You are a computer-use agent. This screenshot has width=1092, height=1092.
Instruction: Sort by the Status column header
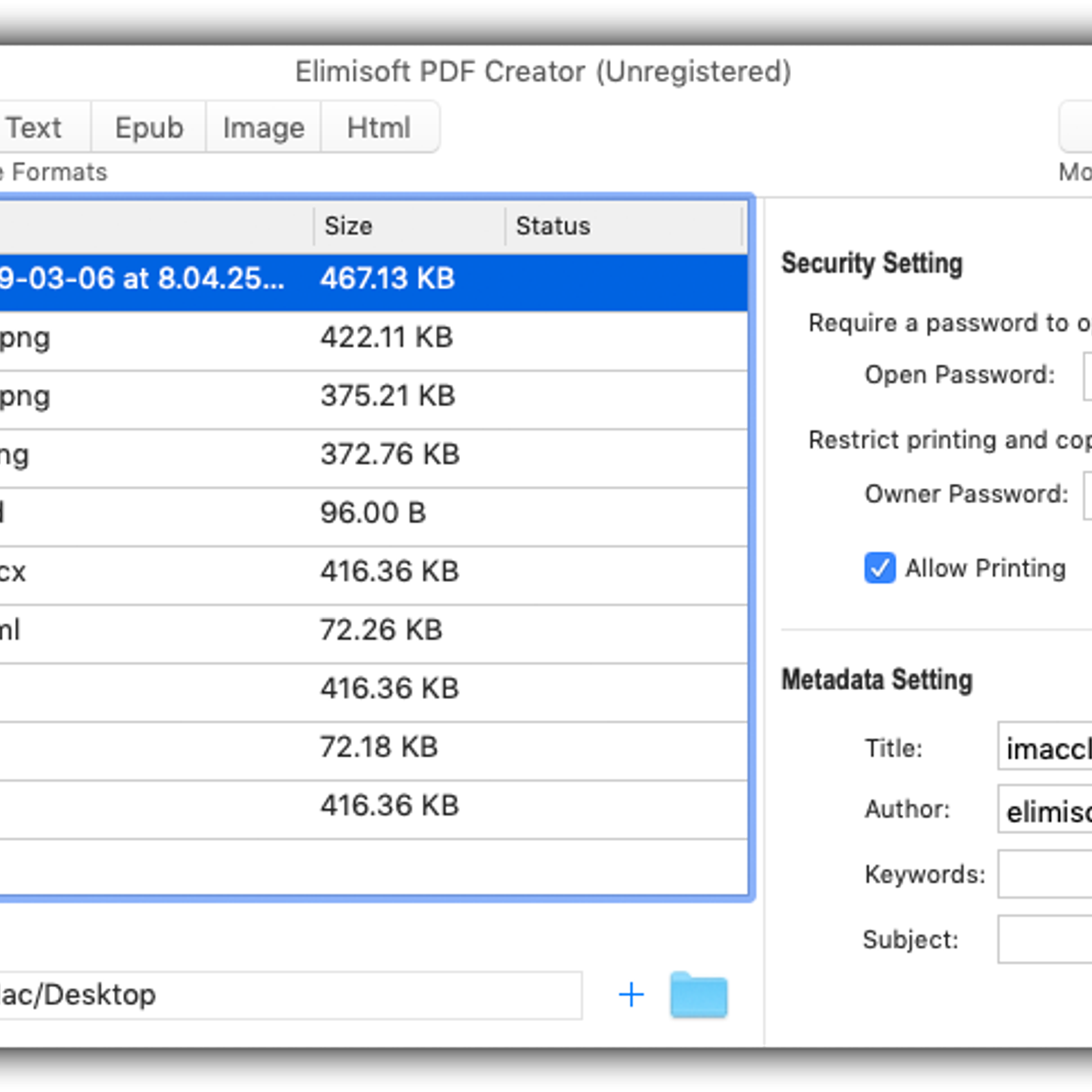click(x=624, y=226)
